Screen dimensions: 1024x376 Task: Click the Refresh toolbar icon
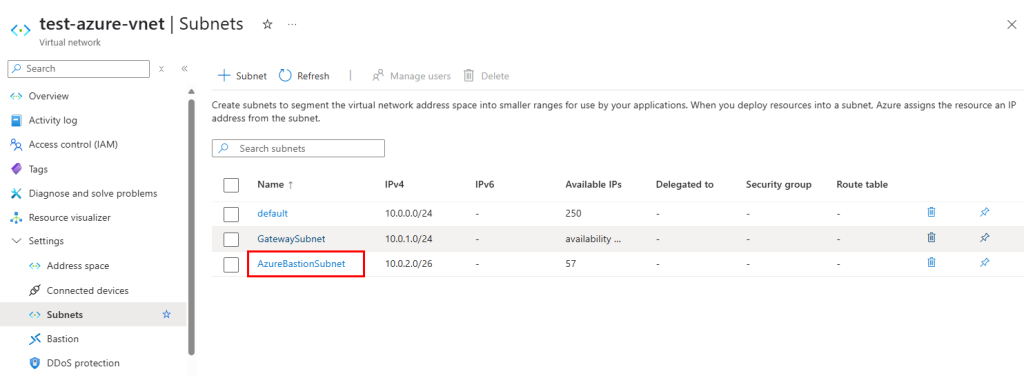click(x=285, y=76)
